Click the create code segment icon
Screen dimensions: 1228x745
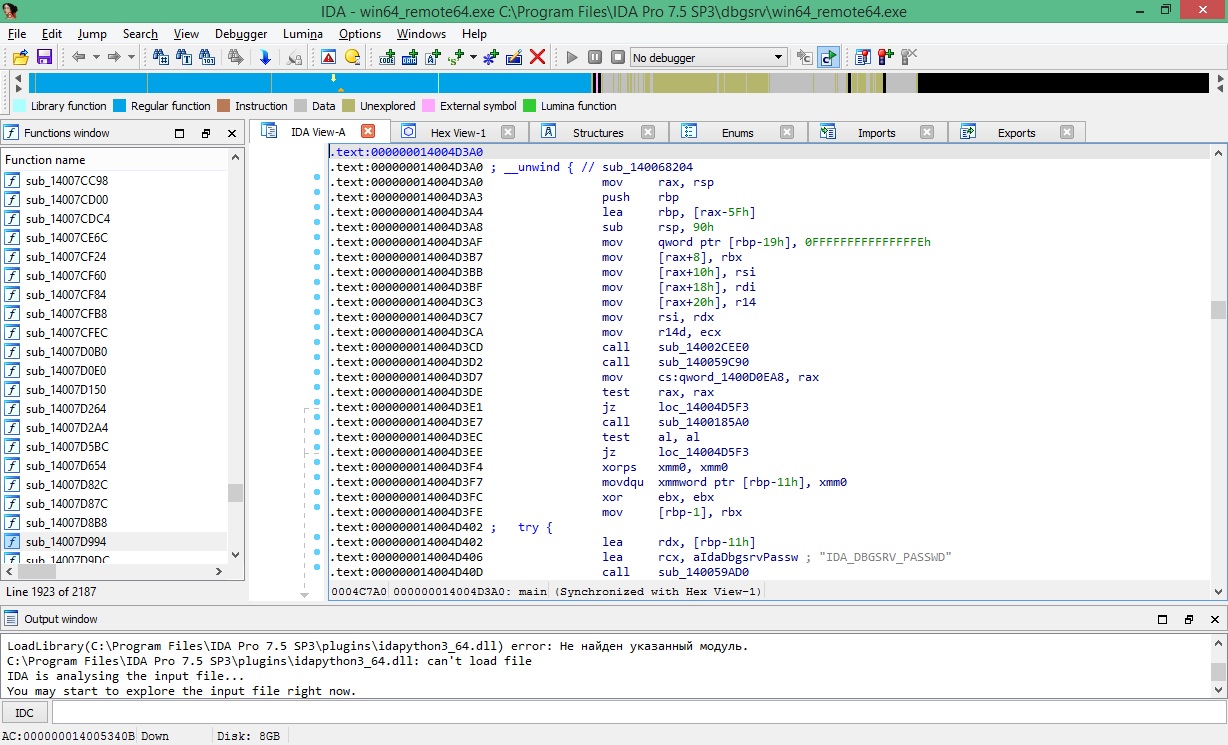click(x=388, y=58)
